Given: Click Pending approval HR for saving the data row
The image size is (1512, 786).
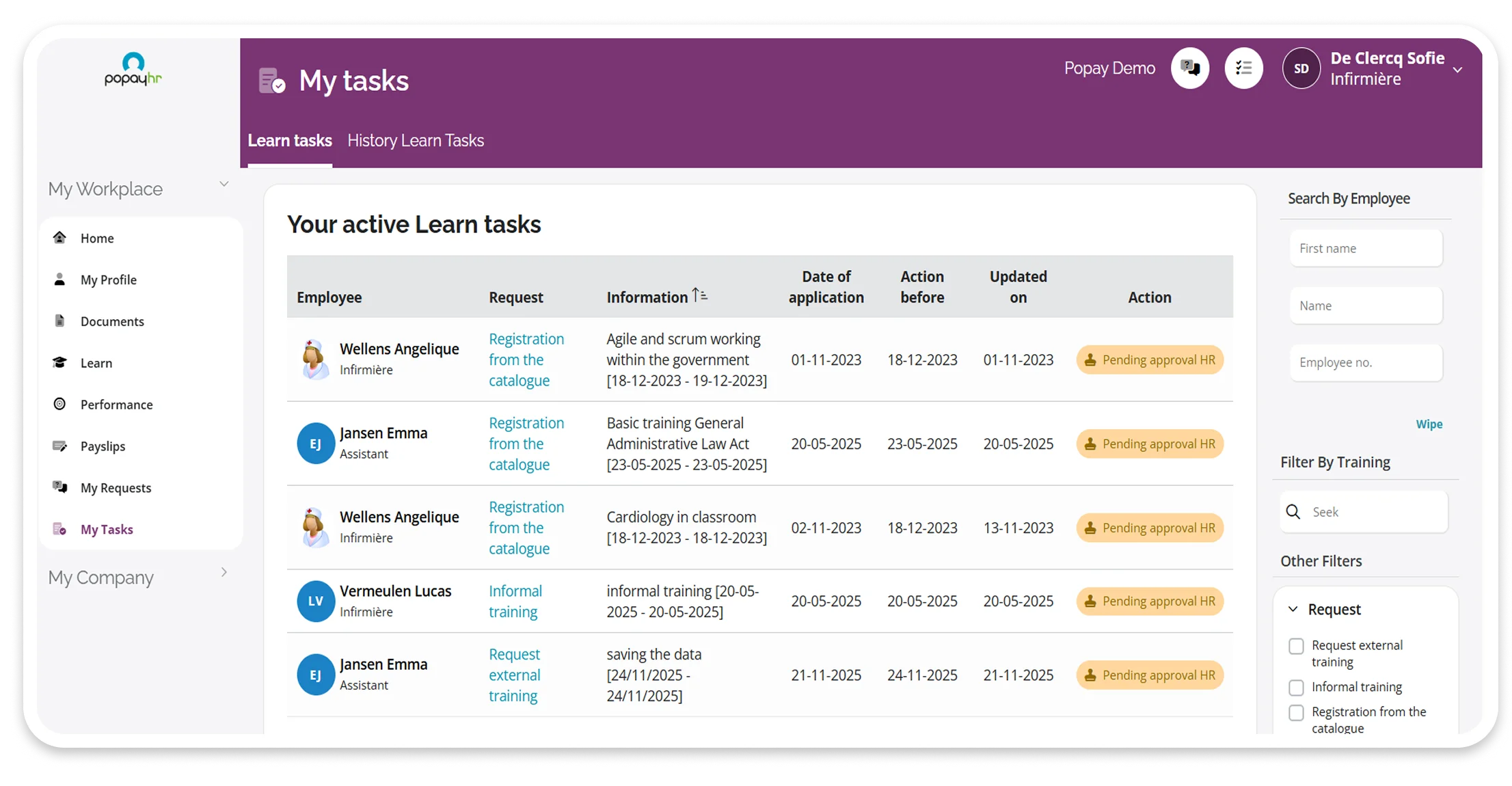Looking at the screenshot, I should pos(1150,675).
